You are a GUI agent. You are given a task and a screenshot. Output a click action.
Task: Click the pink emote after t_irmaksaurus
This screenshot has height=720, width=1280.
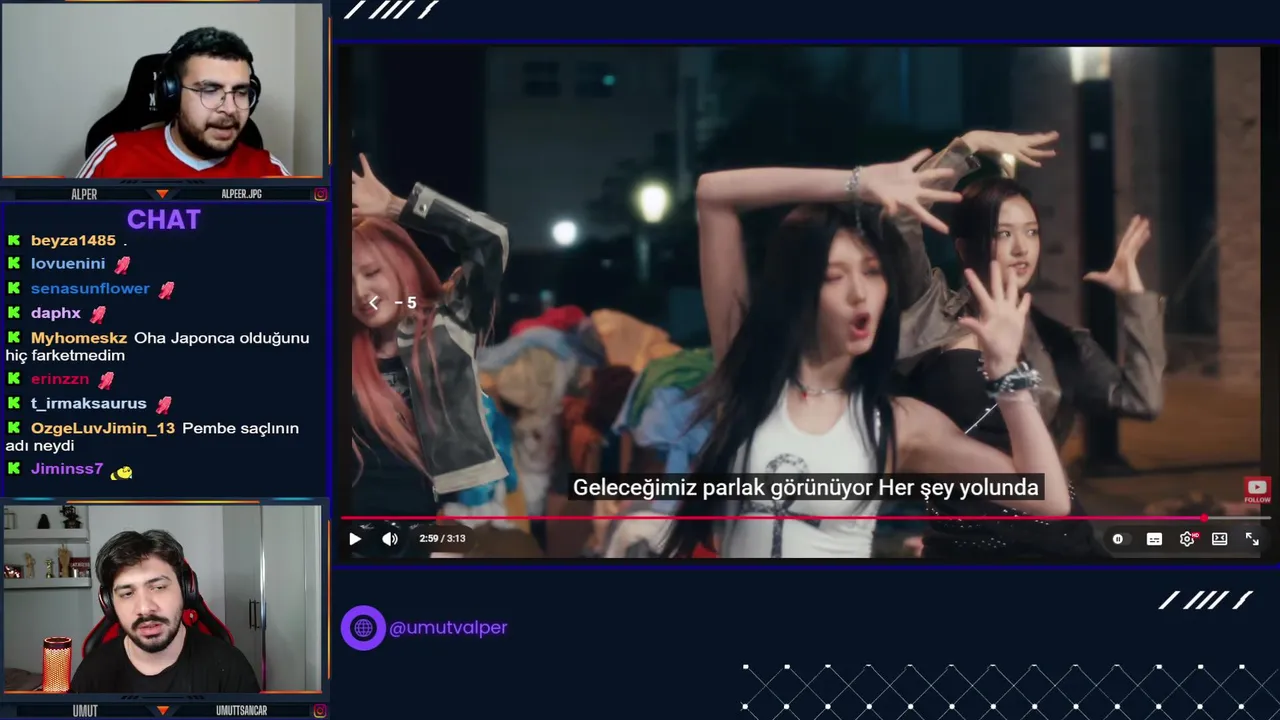click(x=163, y=405)
